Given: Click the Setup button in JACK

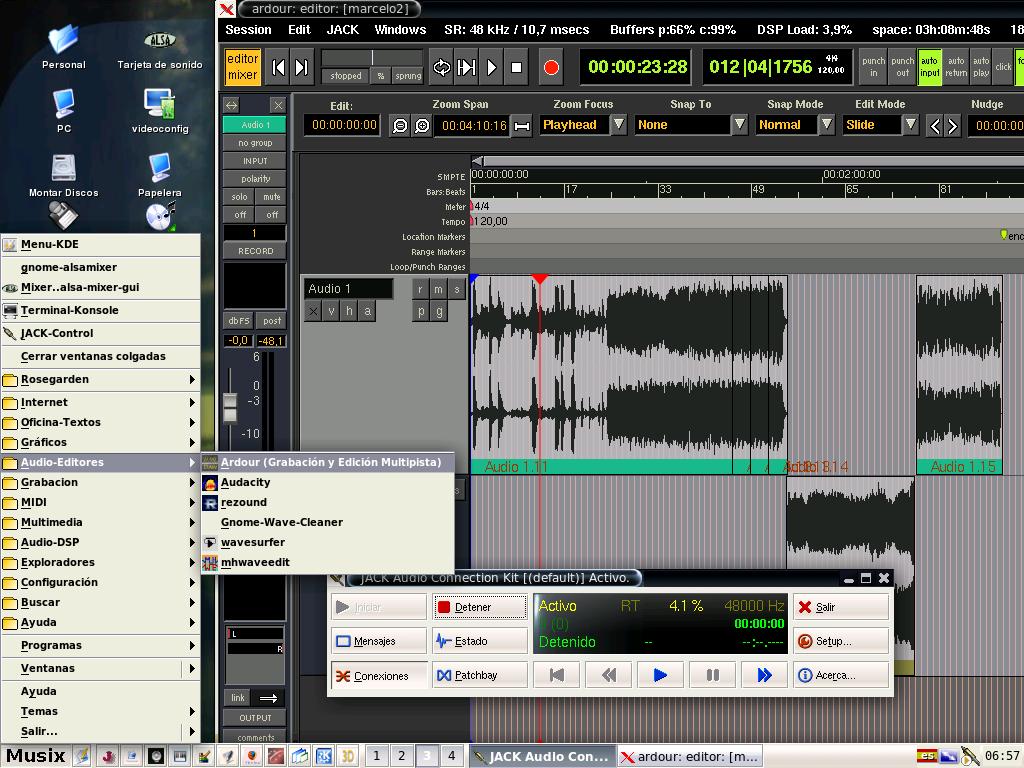Looking at the screenshot, I should [840, 641].
